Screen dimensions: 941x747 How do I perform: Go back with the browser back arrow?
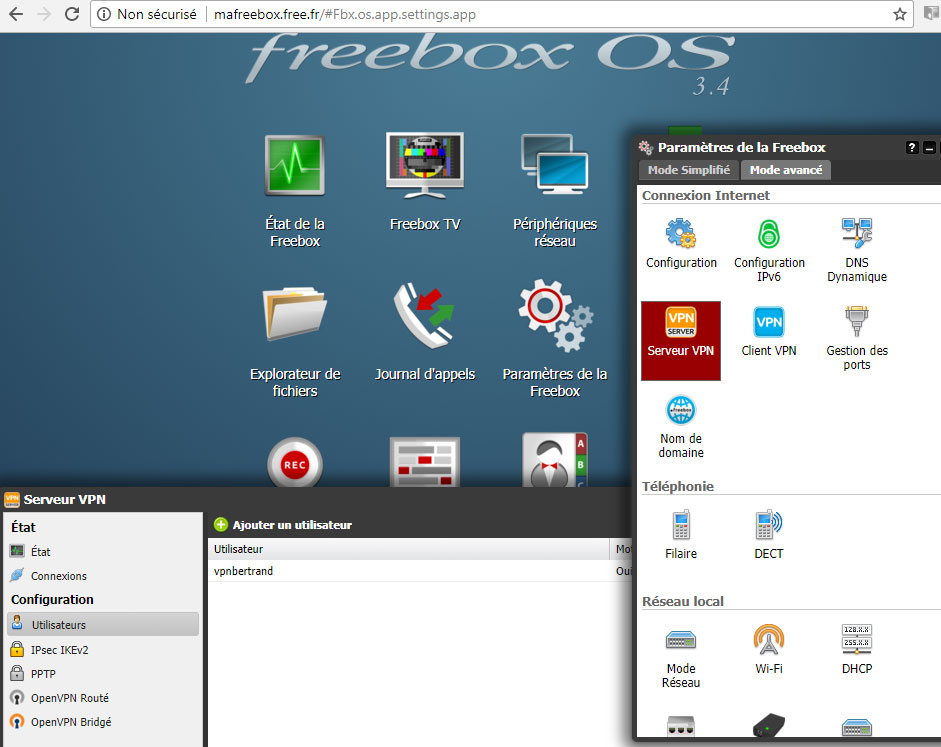[16, 14]
